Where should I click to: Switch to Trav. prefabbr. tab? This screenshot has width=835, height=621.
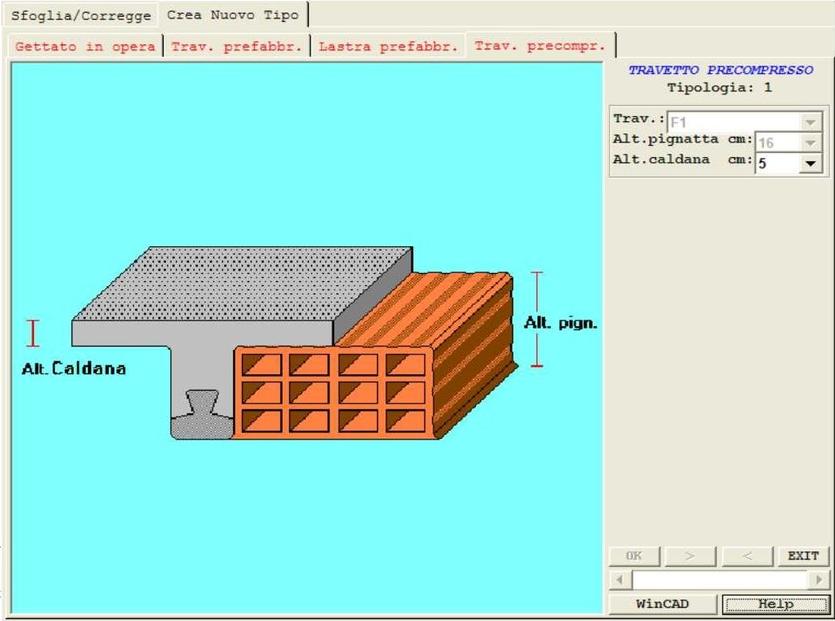[237, 46]
